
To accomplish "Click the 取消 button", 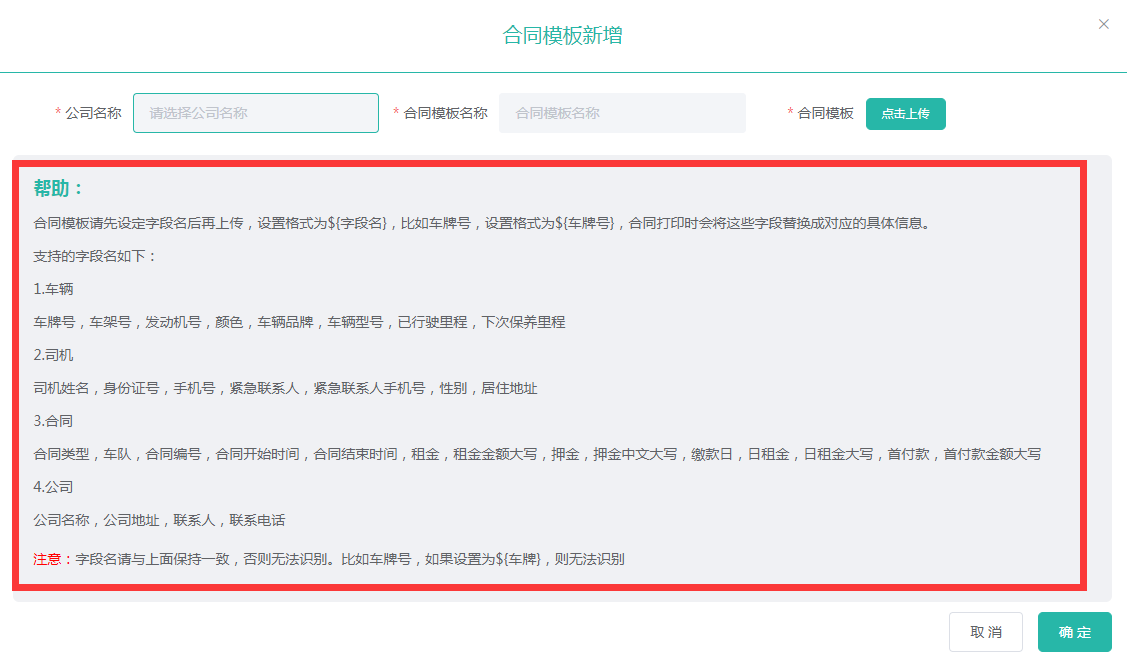I will [985, 632].
